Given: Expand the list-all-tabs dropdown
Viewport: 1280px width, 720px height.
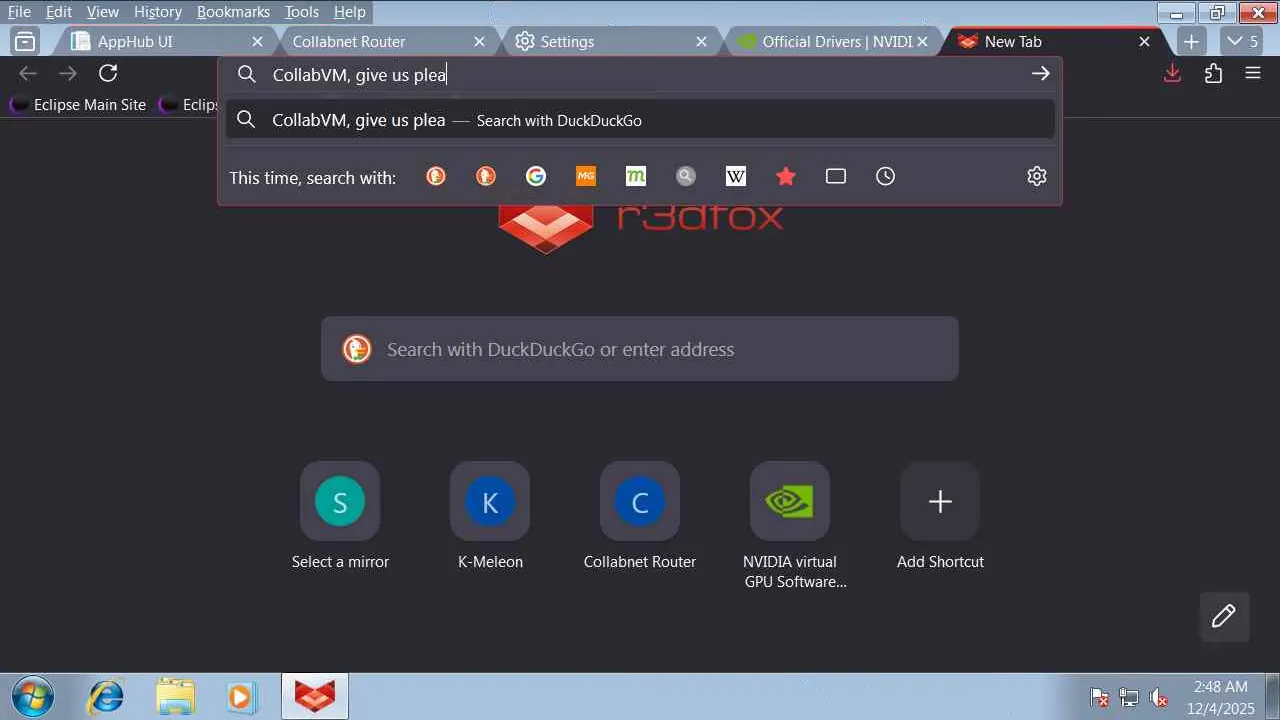Looking at the screenshot, I should [x=1243, y=42].
